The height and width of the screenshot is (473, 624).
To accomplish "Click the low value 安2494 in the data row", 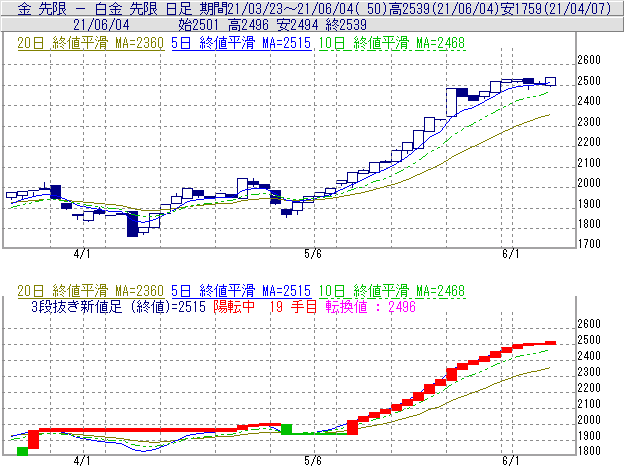I will tap(298, 25).
